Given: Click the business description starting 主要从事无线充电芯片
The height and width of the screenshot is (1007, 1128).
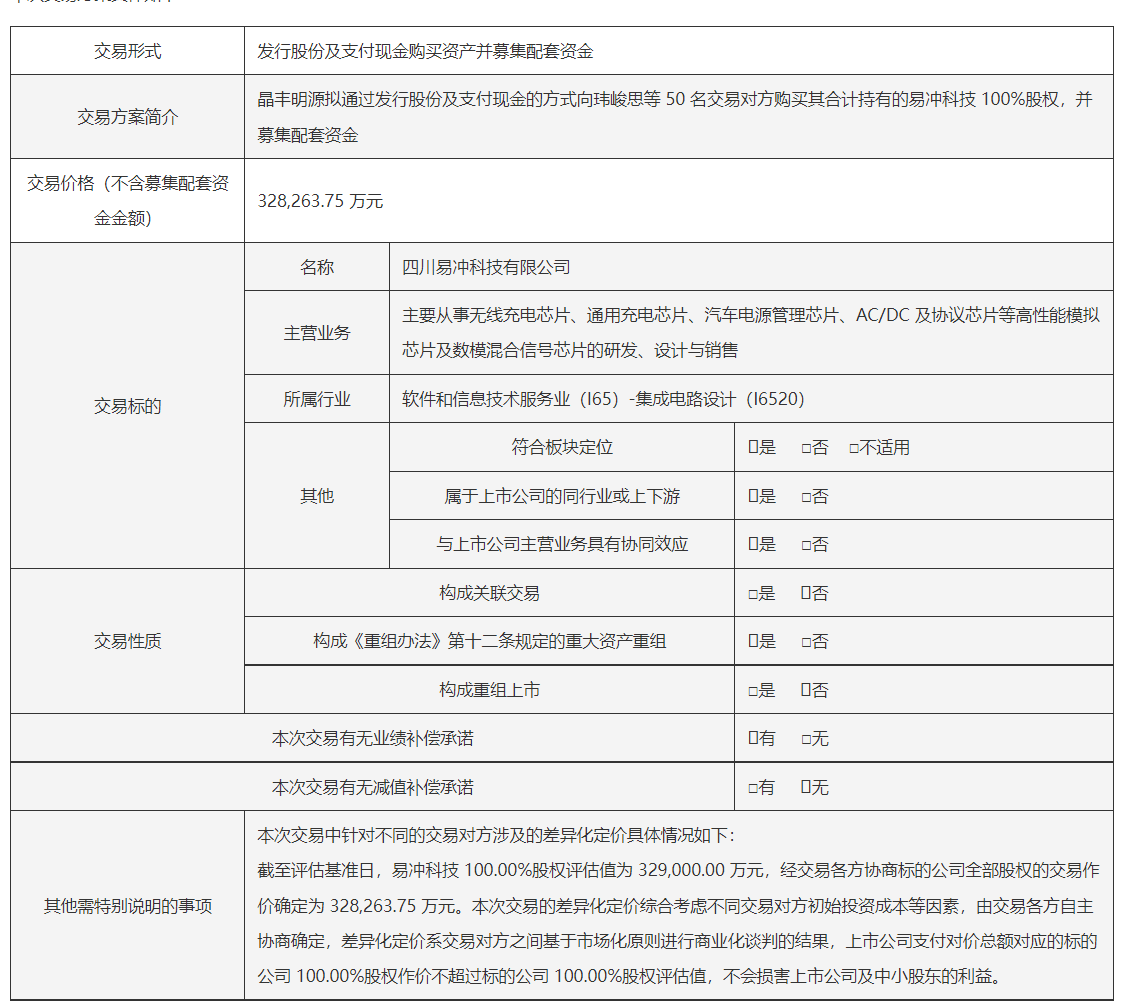Looking at the screenshot, I should pos(751,332).
